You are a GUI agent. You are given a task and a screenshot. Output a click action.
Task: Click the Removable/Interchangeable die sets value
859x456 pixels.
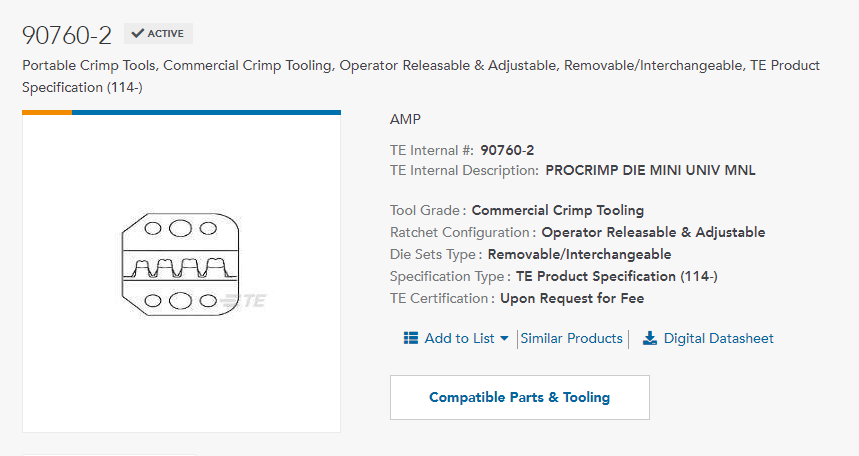pos(579,254)
